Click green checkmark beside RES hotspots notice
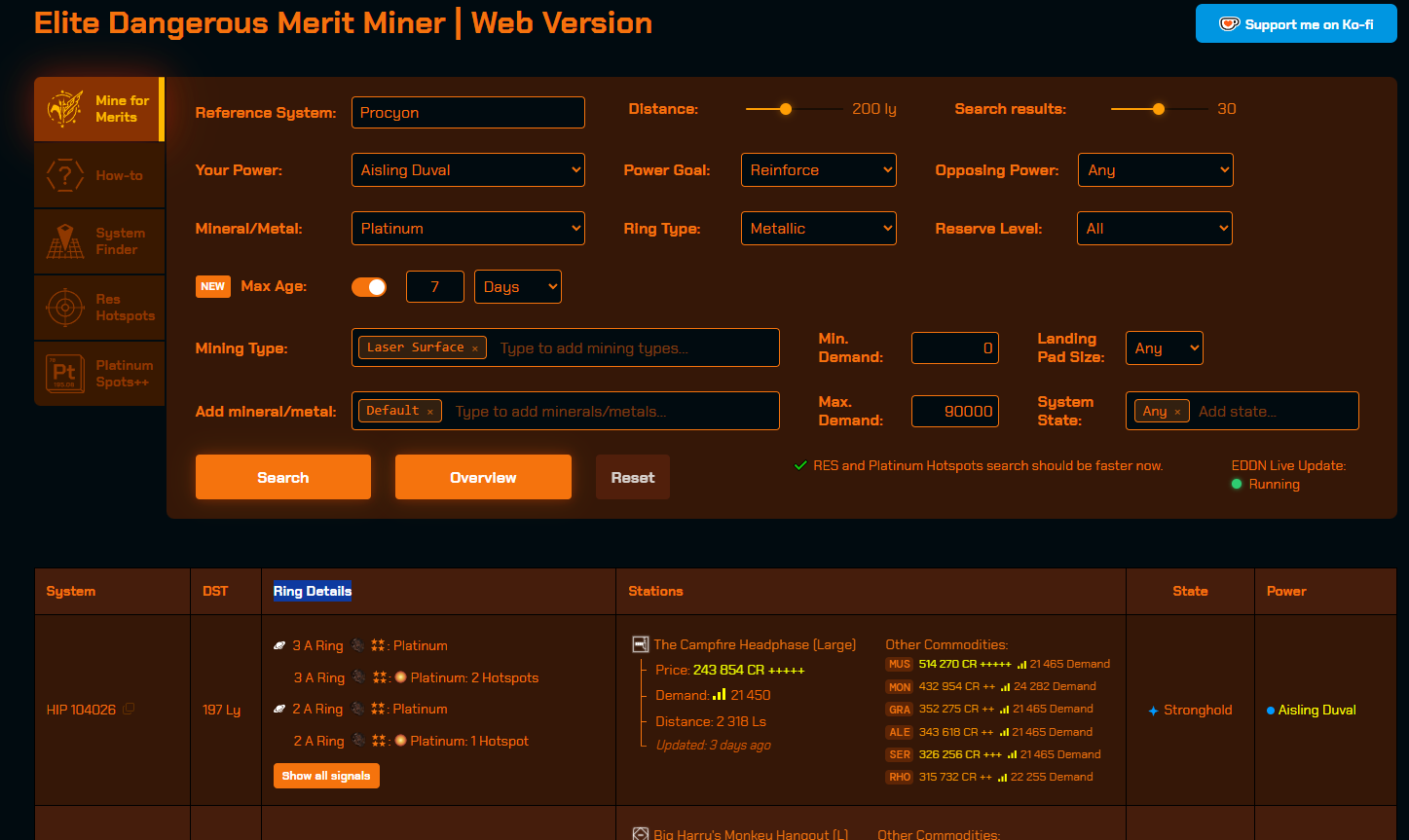 [800, 465]
